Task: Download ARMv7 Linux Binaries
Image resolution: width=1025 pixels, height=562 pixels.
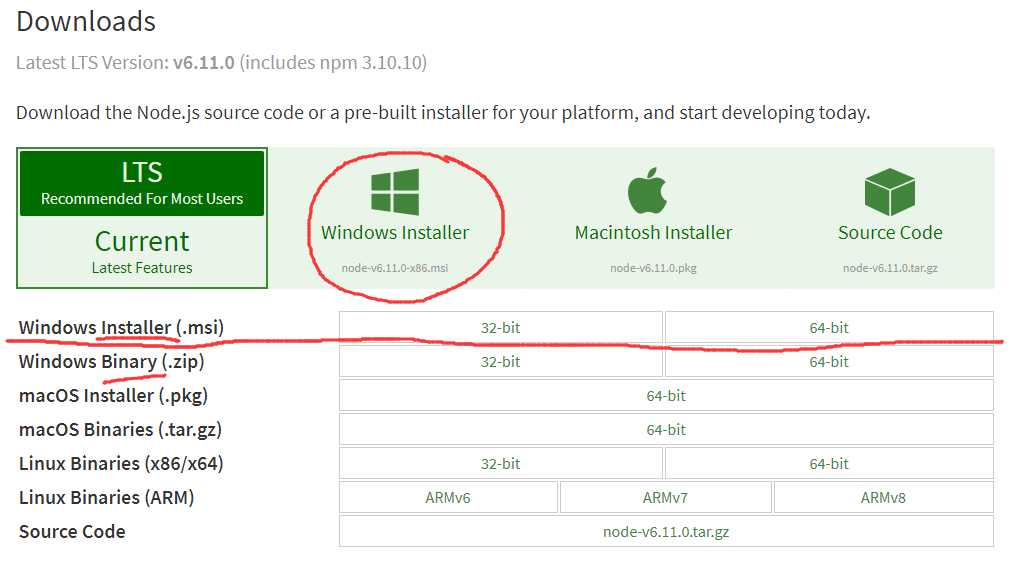Action: click(665, 497)
